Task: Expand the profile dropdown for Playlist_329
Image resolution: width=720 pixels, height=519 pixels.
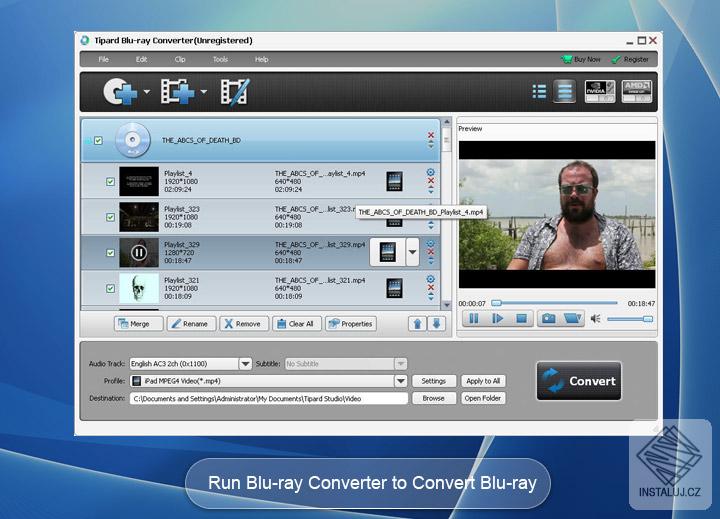Action: click(412, 252)
